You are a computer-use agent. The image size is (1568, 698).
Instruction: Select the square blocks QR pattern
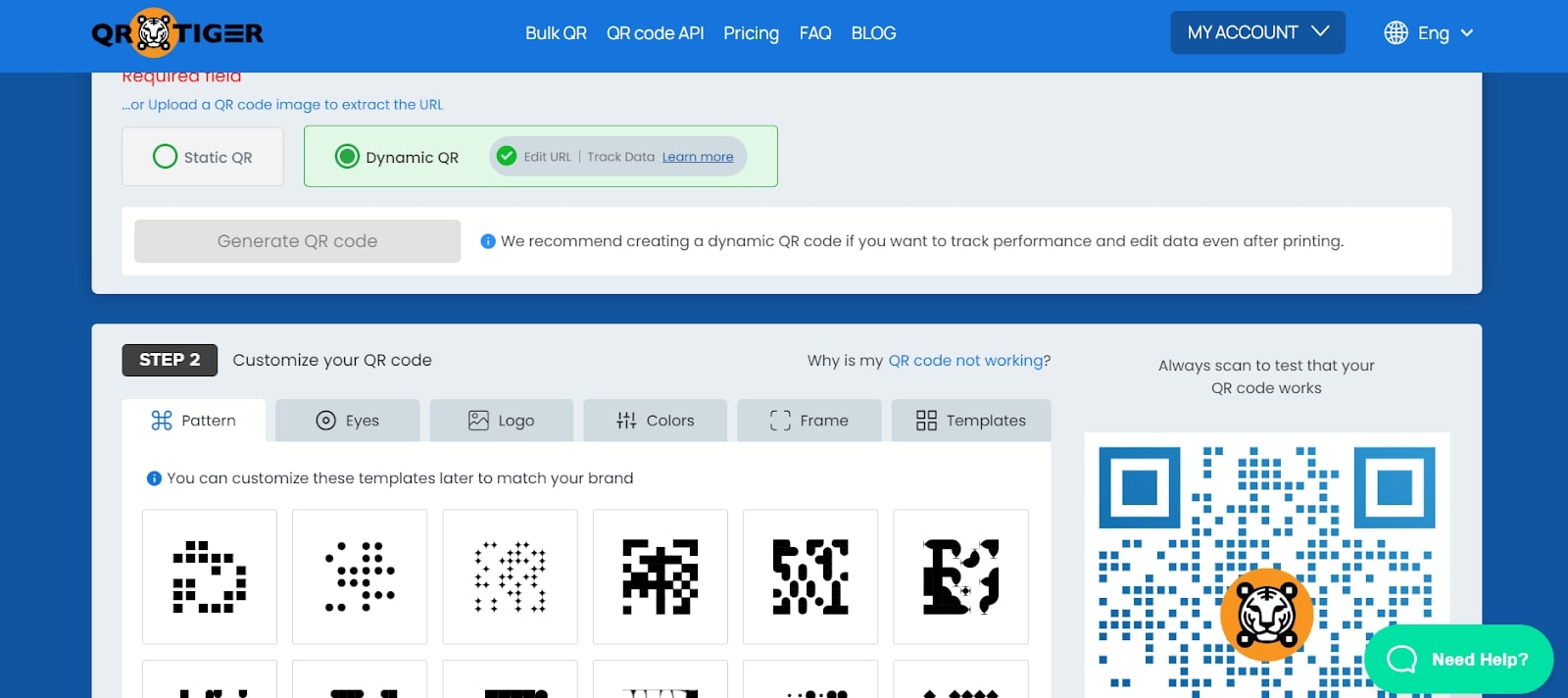tap(210, 576)
